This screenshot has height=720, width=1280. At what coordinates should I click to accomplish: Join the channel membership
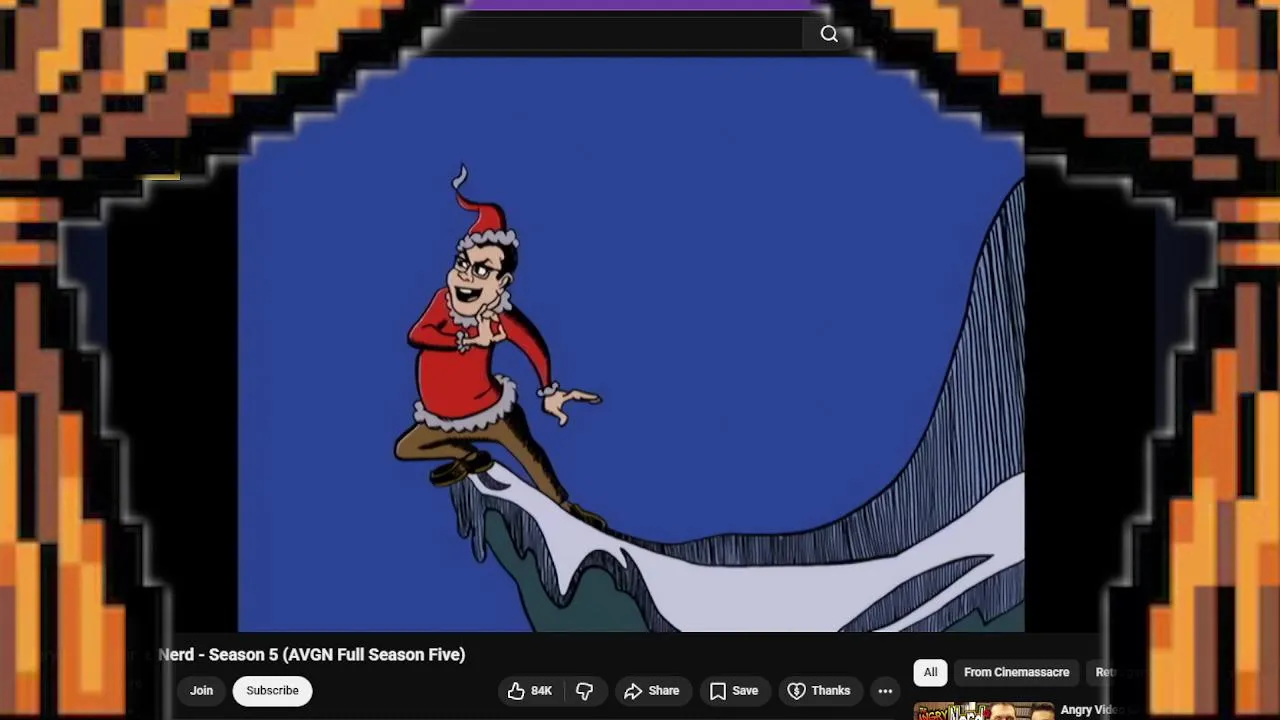(x=201, y=690)
